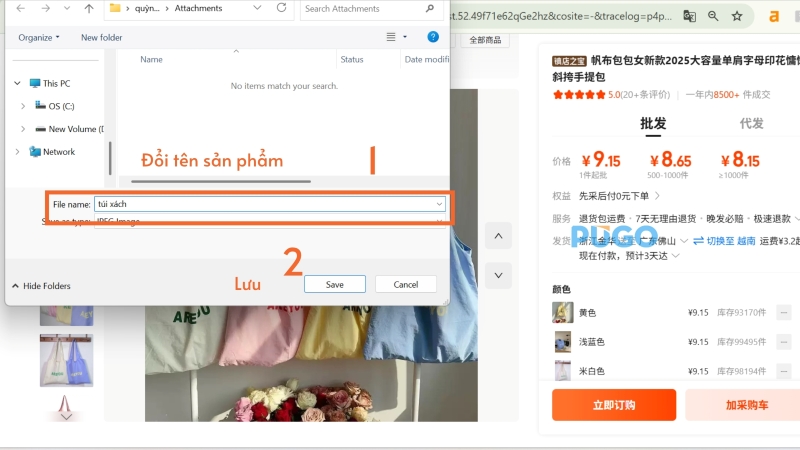Change the file view layout icon
The width and height of the screenshot is (800, 450).
[x=391, y=37]
